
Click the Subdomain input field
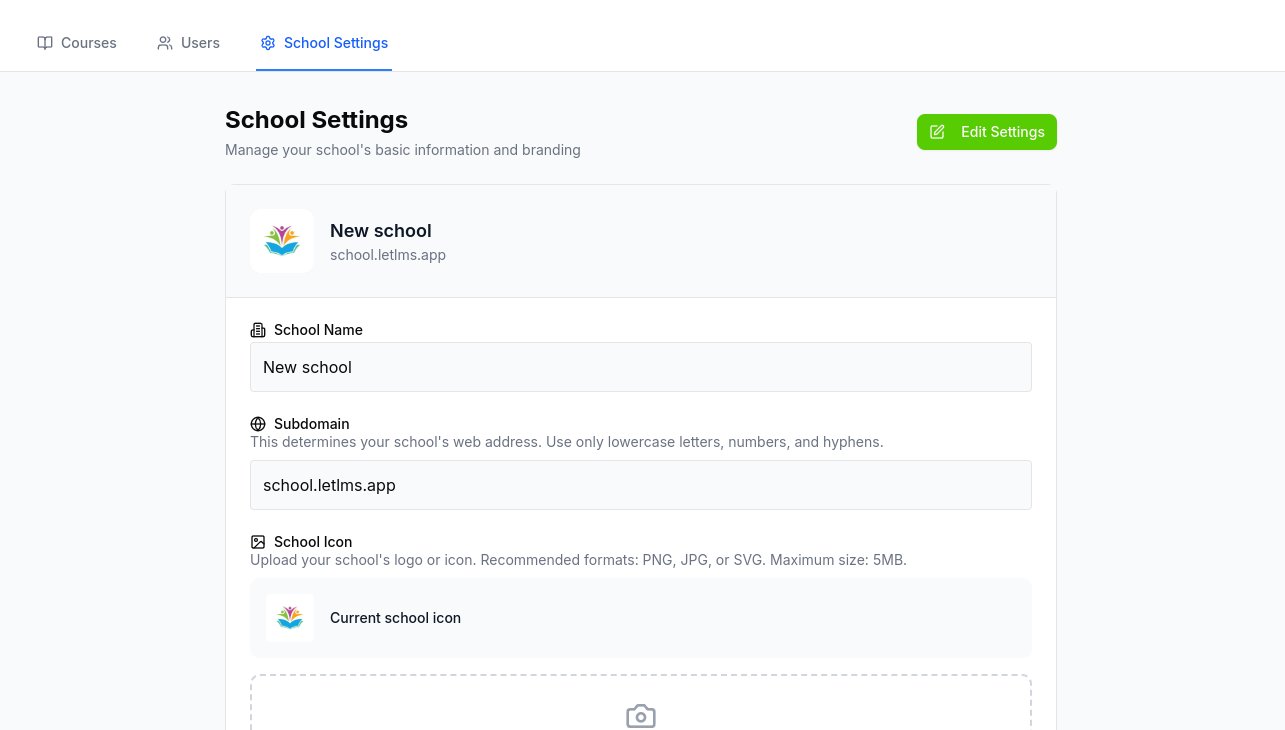pos(640,485)
